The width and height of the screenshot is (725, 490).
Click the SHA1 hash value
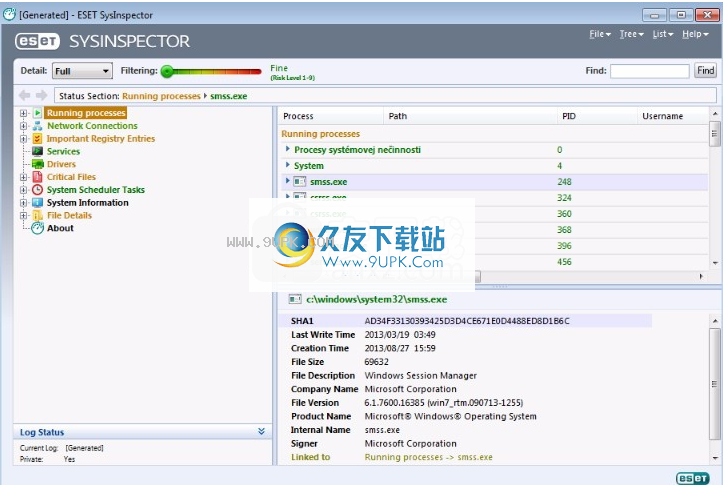point(467,321)
